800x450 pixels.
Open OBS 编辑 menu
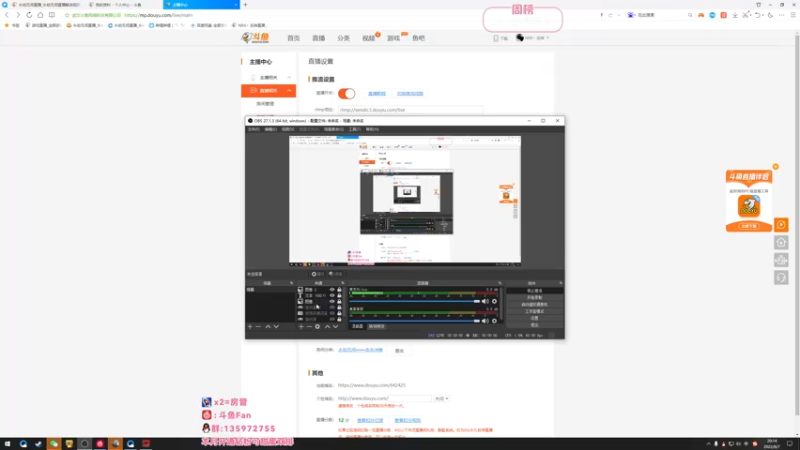271,130
